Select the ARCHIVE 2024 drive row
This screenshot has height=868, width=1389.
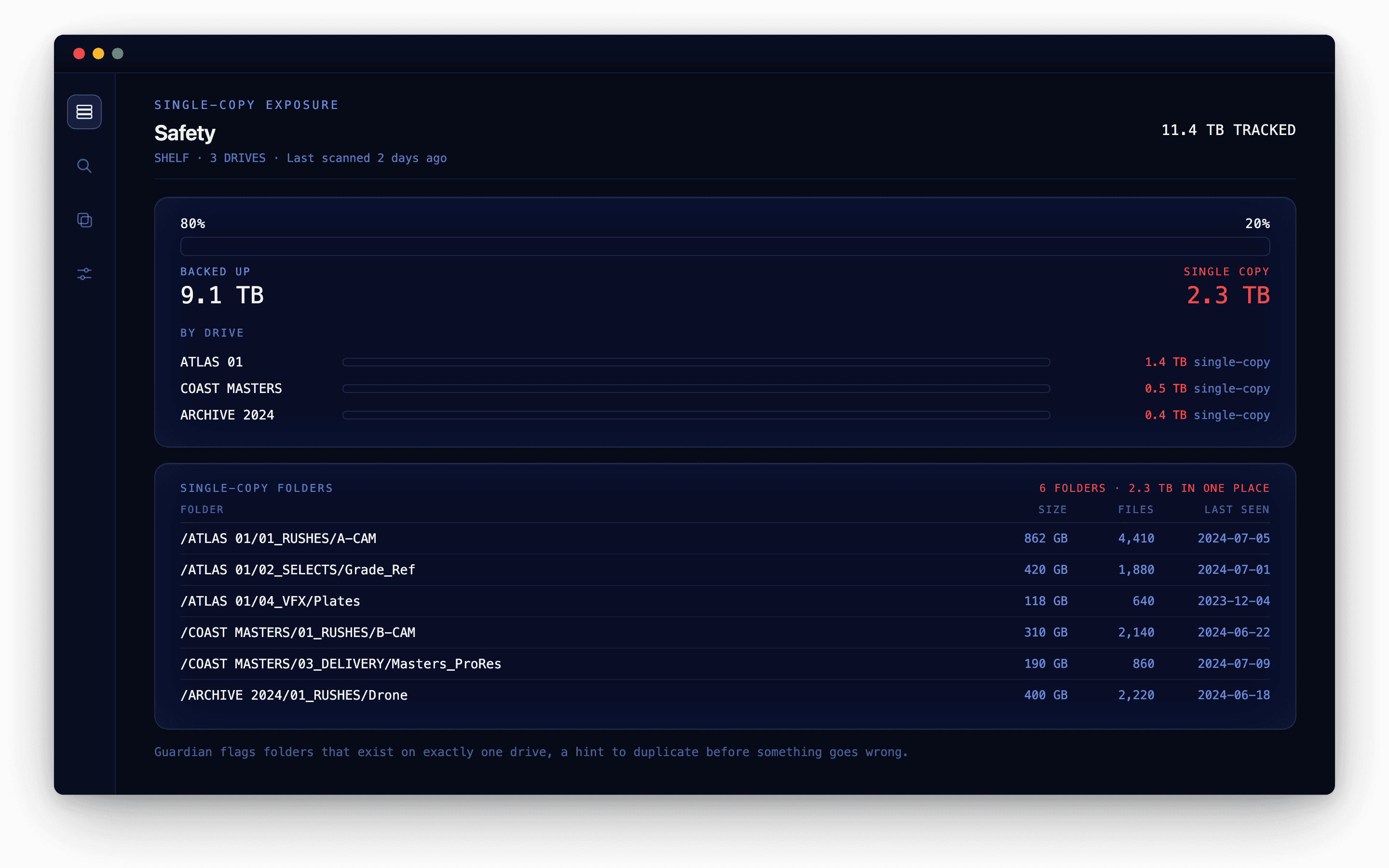click(725, 415)
